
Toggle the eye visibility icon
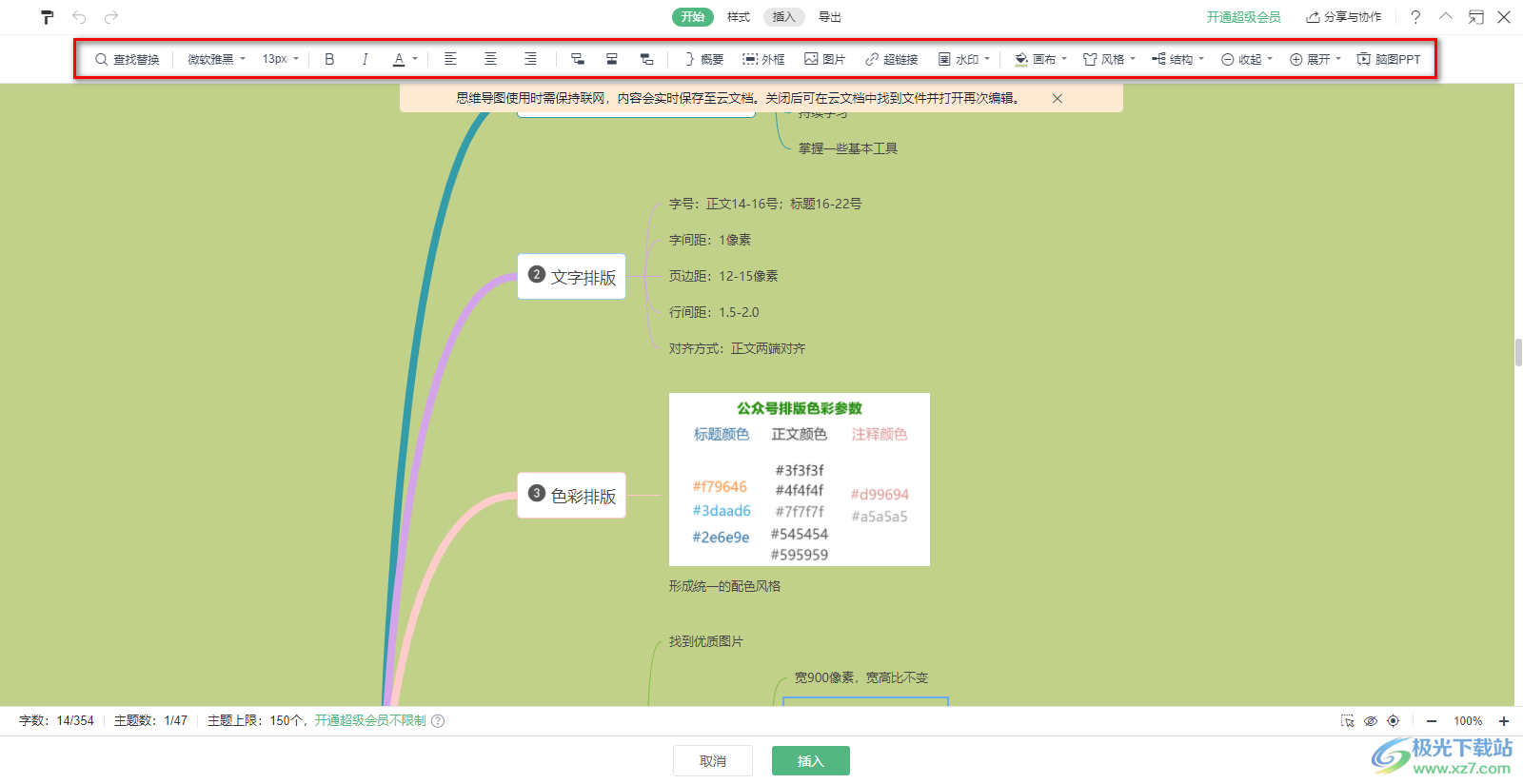(x=1371, y=721)
